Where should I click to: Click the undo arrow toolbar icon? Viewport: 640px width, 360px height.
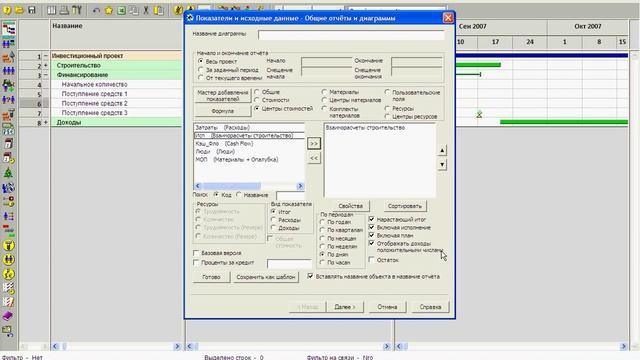point(96,10)
